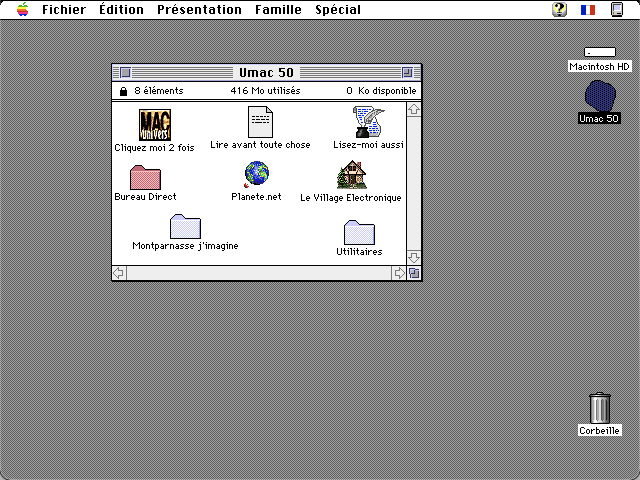Select the Montparnasse j'imagine folder
This screenshot has width=640, height=480.
click(x=185, y=227)
